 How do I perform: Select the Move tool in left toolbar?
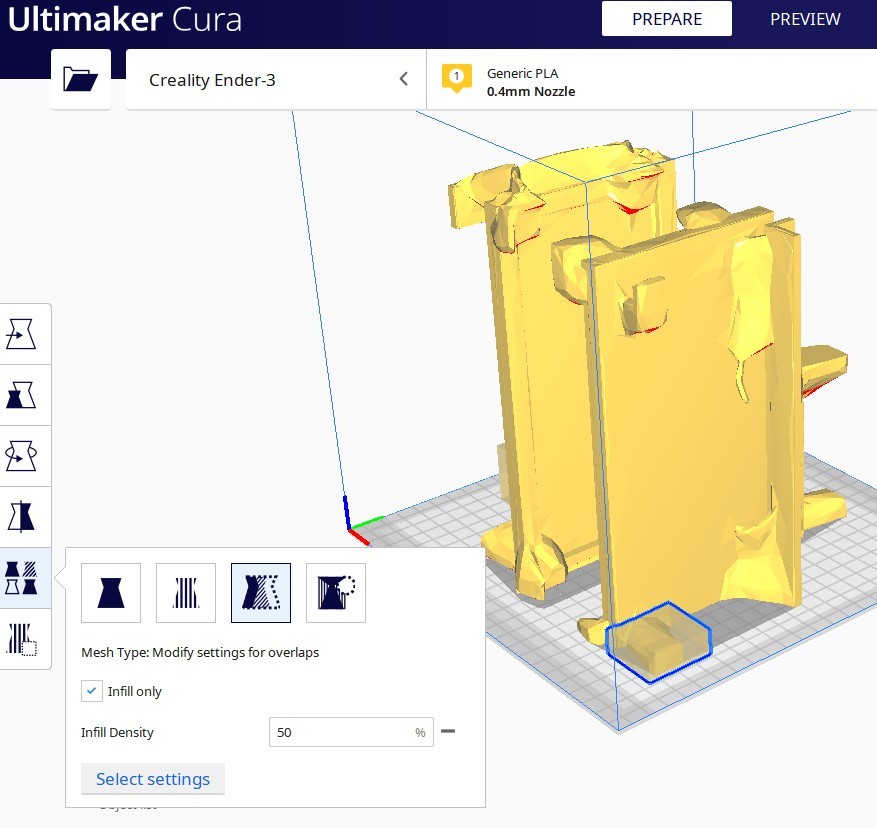tap(21, 334)
